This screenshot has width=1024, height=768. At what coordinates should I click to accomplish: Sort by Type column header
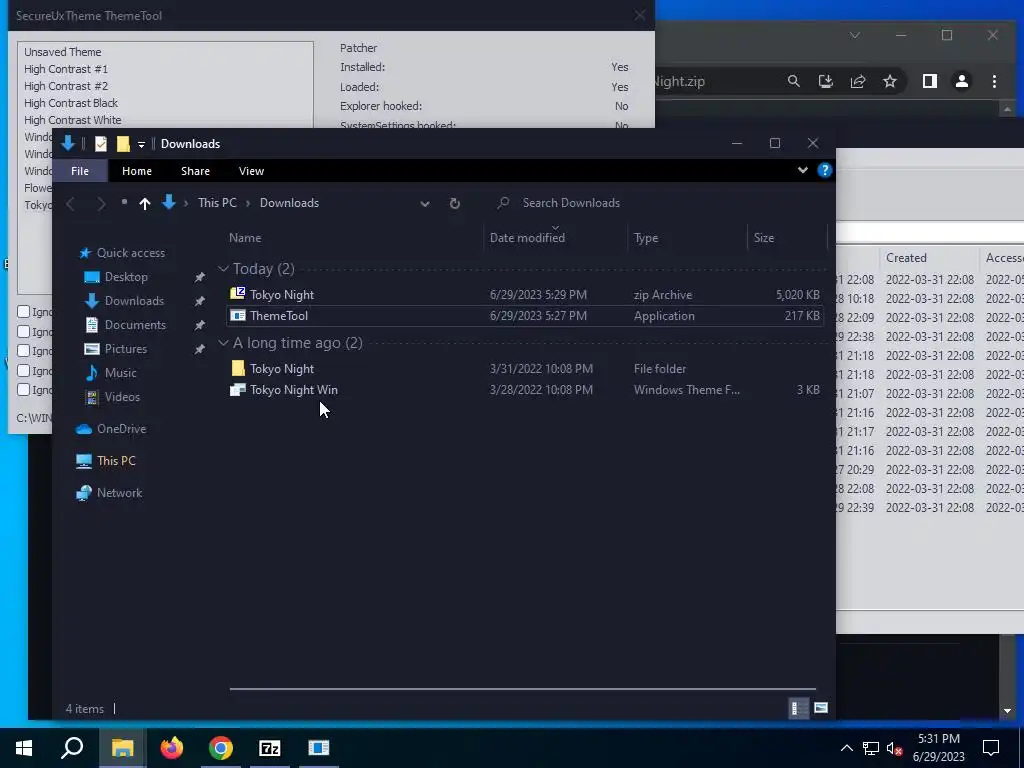coord(646,238)
